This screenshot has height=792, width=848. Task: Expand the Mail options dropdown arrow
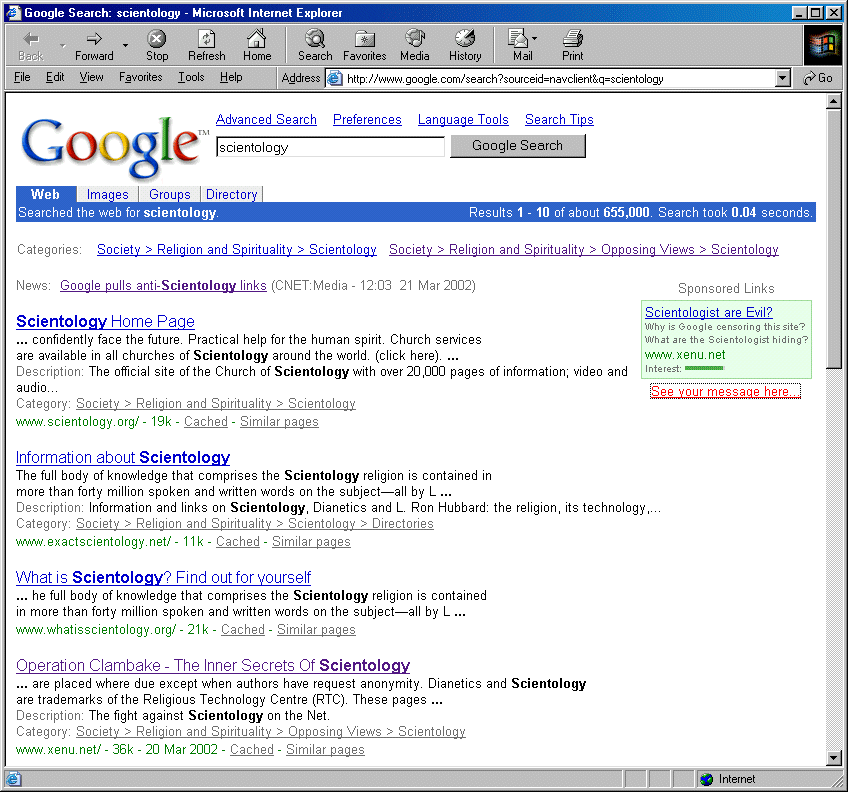pyautogui.click(x=535, y=39)
